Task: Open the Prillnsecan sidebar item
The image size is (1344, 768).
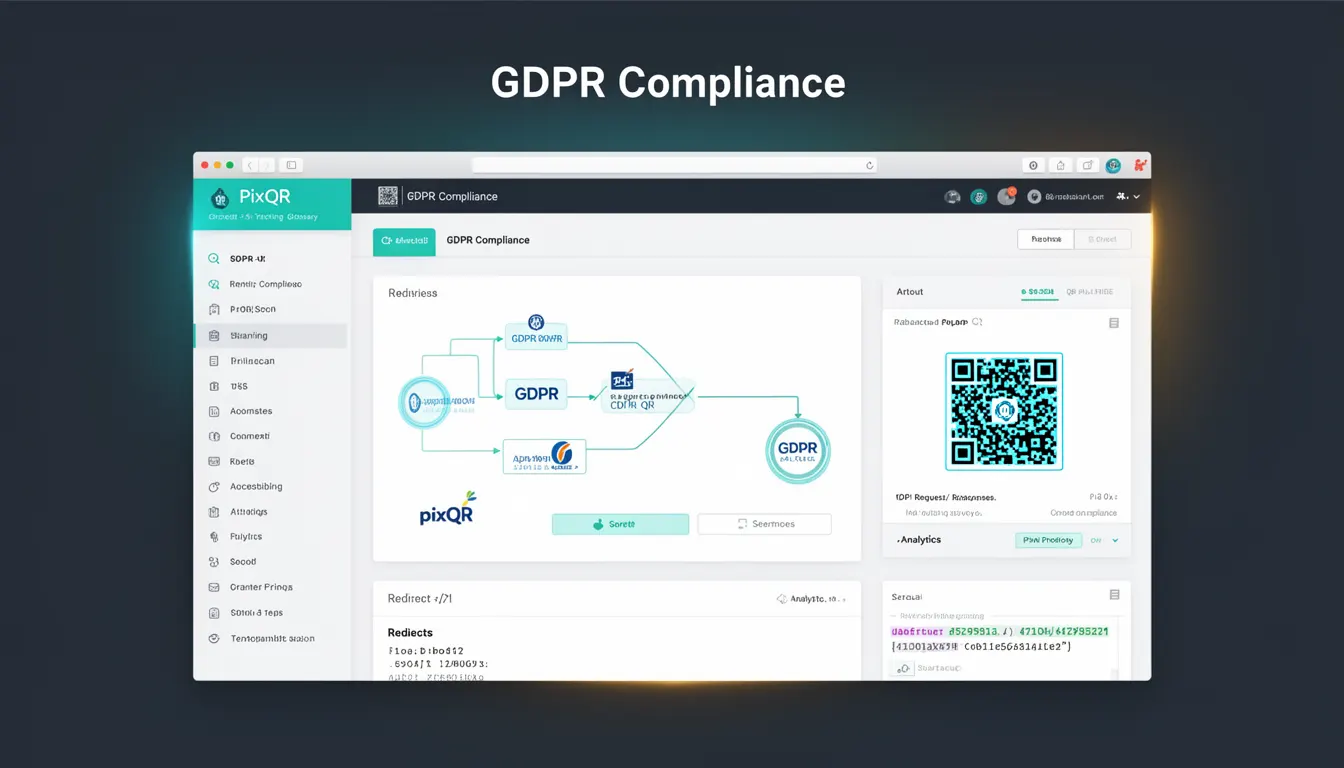Action: [x=270, y=361]
